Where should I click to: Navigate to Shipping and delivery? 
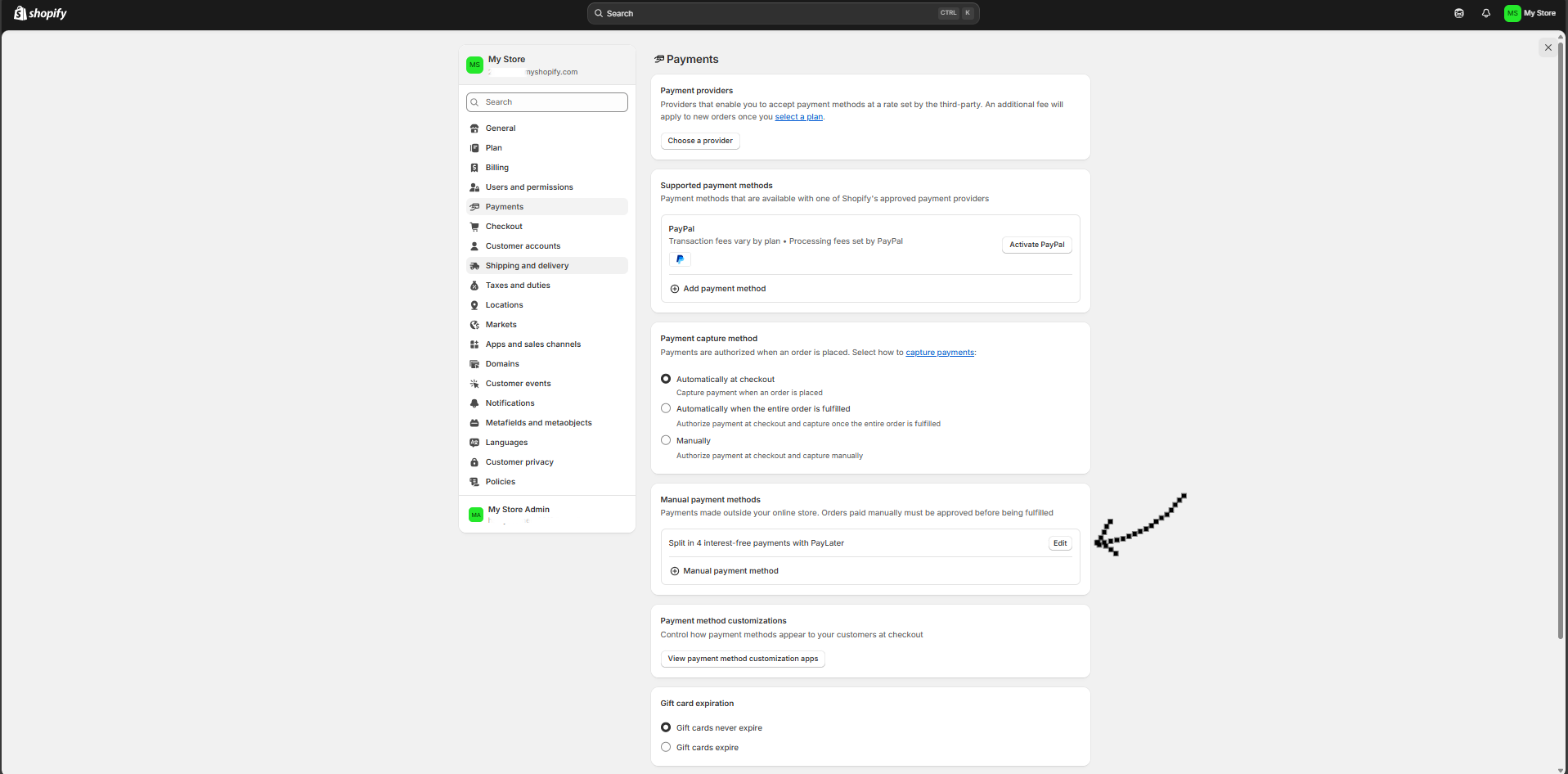pyautogui.click(x=546, y=266)
